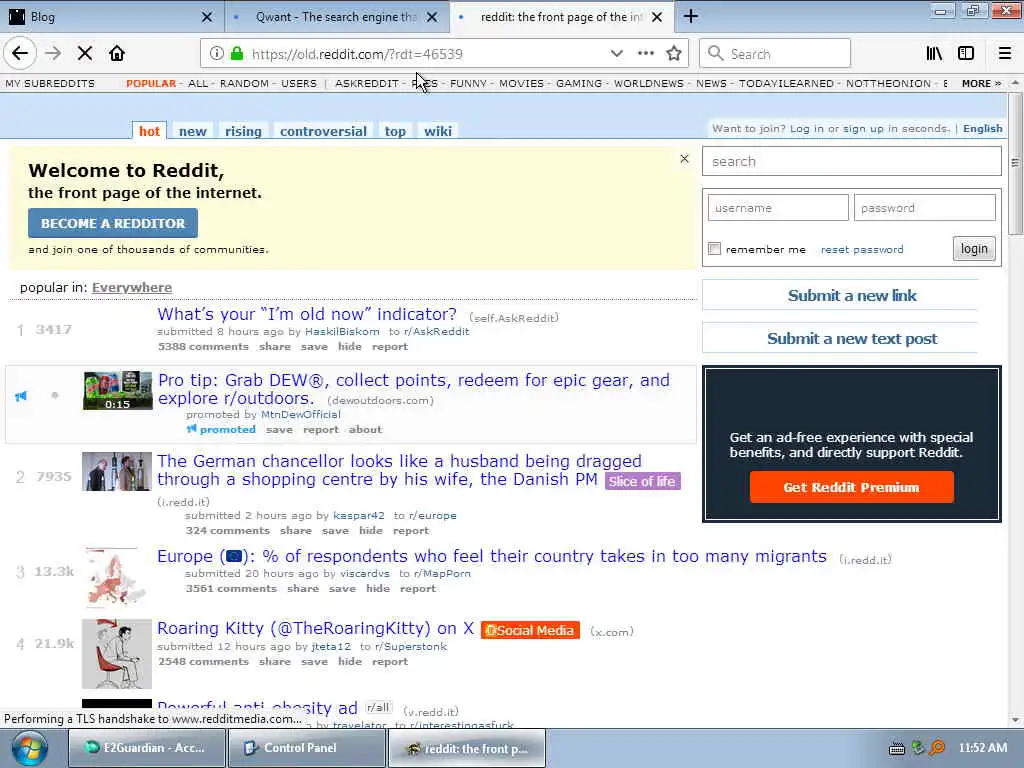The width and height of the screenshot is (1024, 768).
Task: Close the Qwant search engine tab
Action: [x=432, y=17]
